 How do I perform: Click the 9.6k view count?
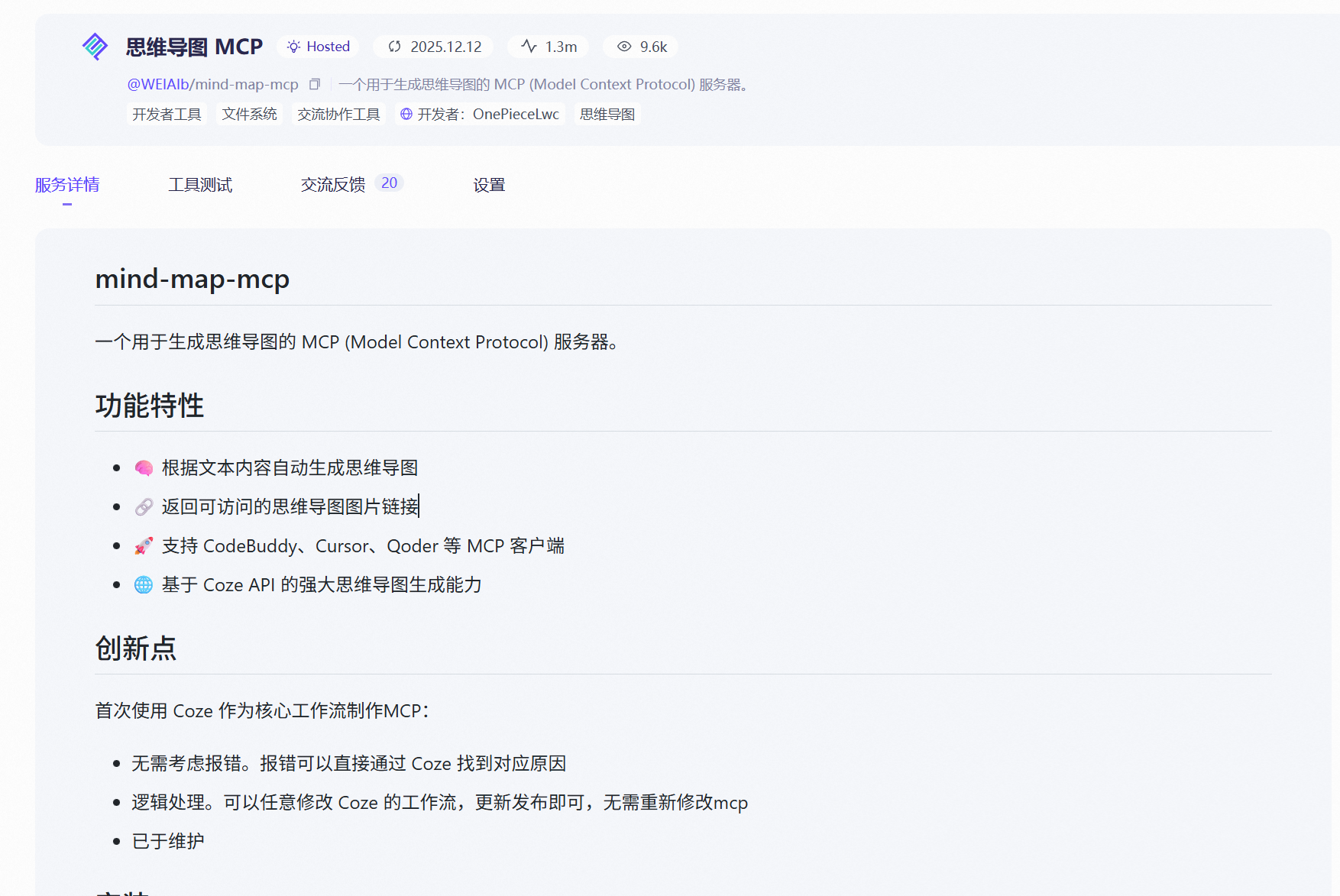(x=654, y=47)
